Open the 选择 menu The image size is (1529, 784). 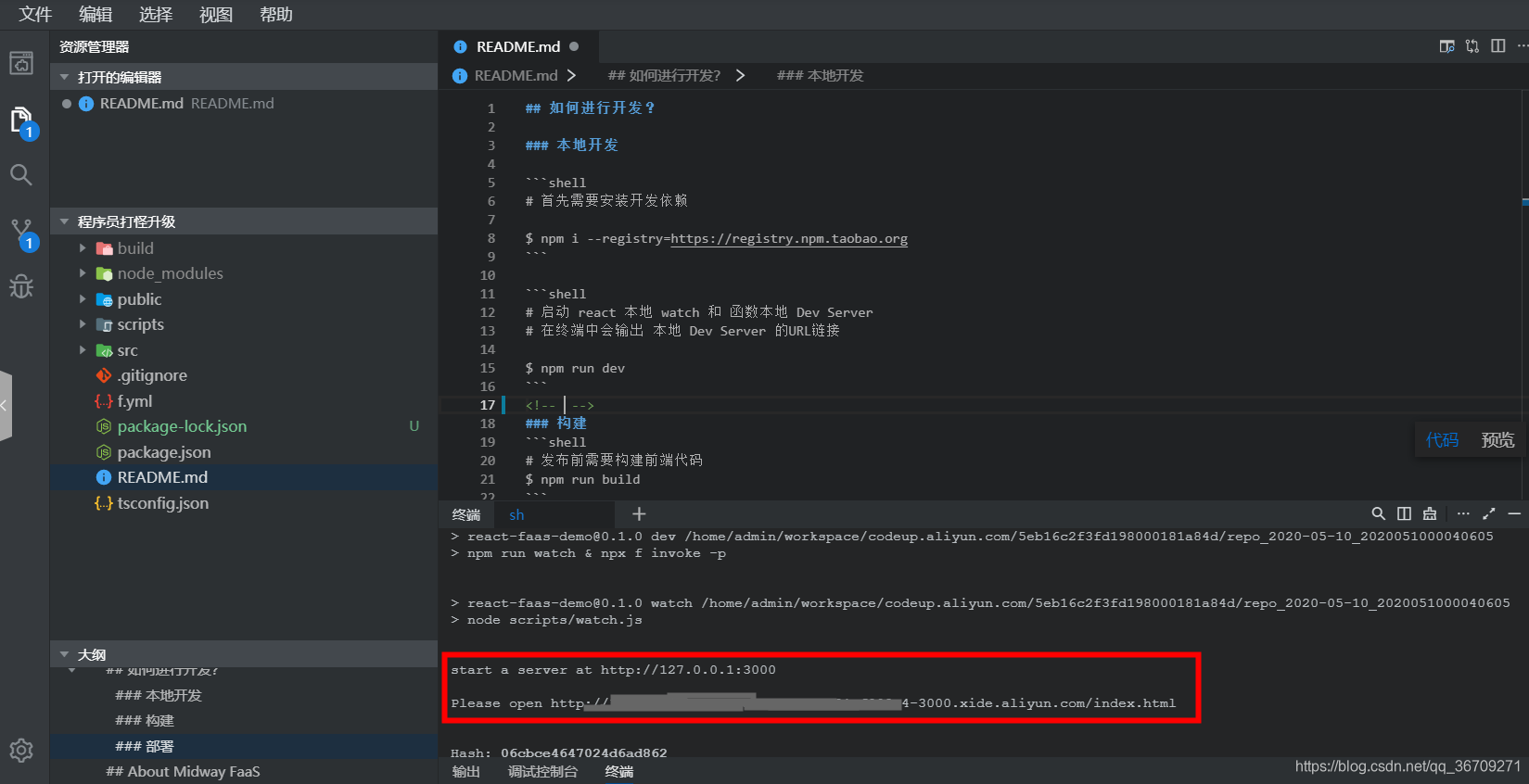[x=156, y=15]
